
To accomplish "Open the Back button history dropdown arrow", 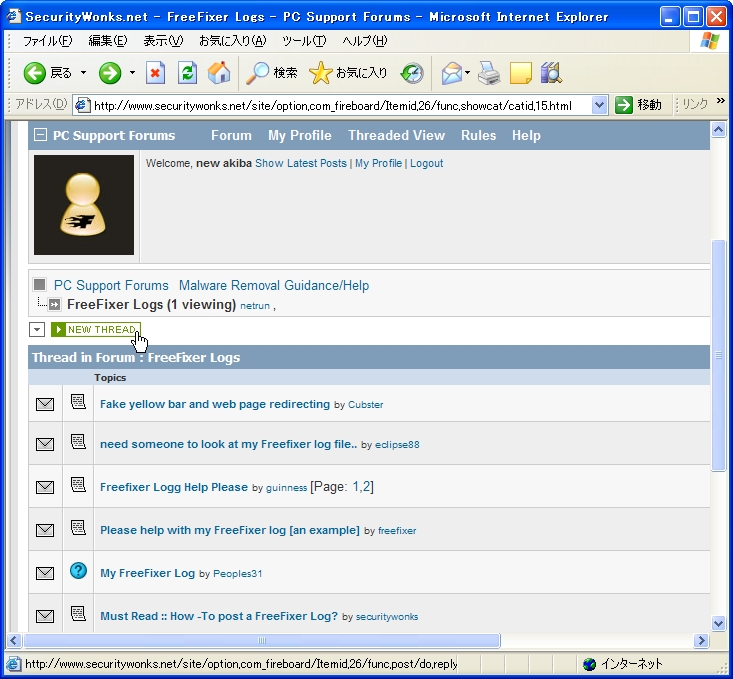I will (83, 73).
